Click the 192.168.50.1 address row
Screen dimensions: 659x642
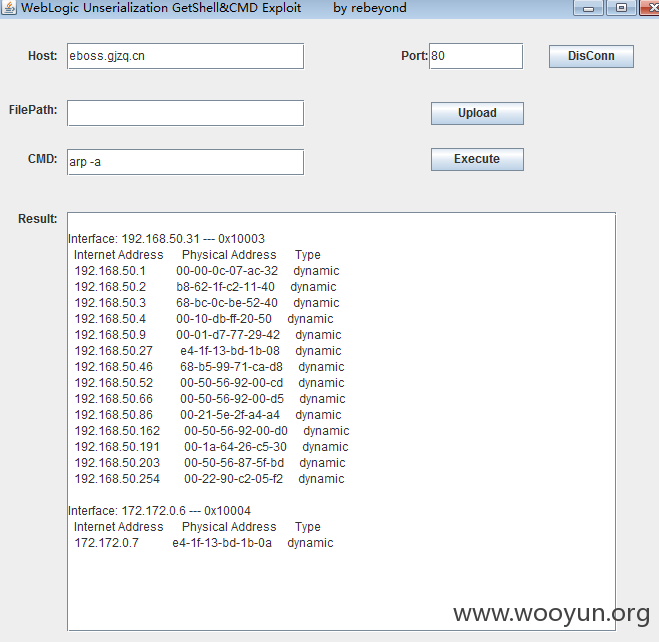(207, 271)
